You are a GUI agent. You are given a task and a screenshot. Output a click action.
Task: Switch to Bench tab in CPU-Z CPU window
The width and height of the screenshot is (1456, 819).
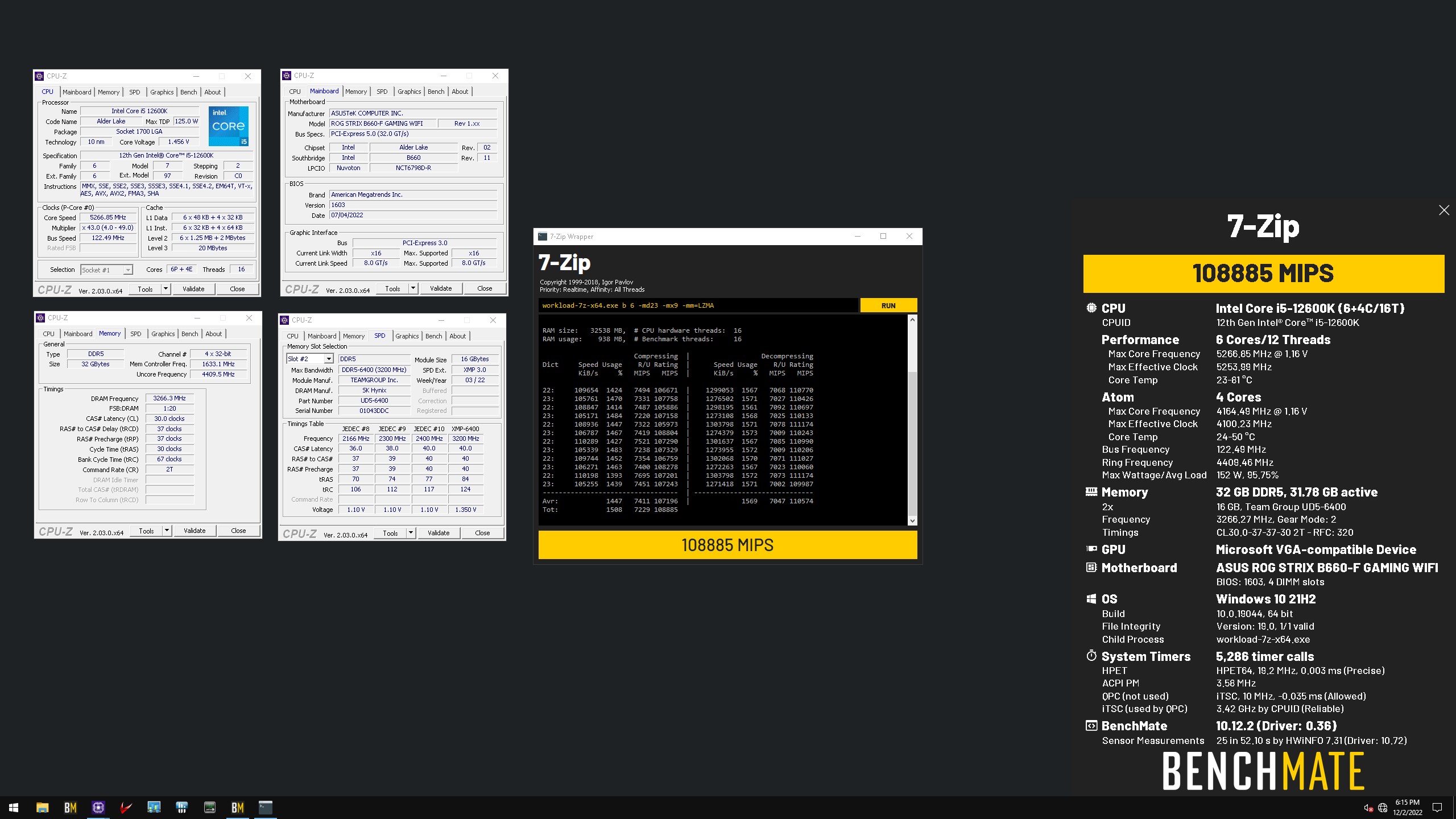pos(189,92)
